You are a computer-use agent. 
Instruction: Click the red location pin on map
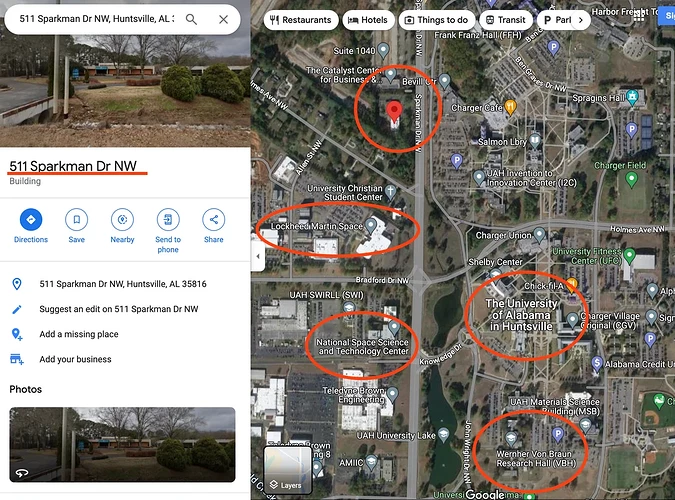394,112
